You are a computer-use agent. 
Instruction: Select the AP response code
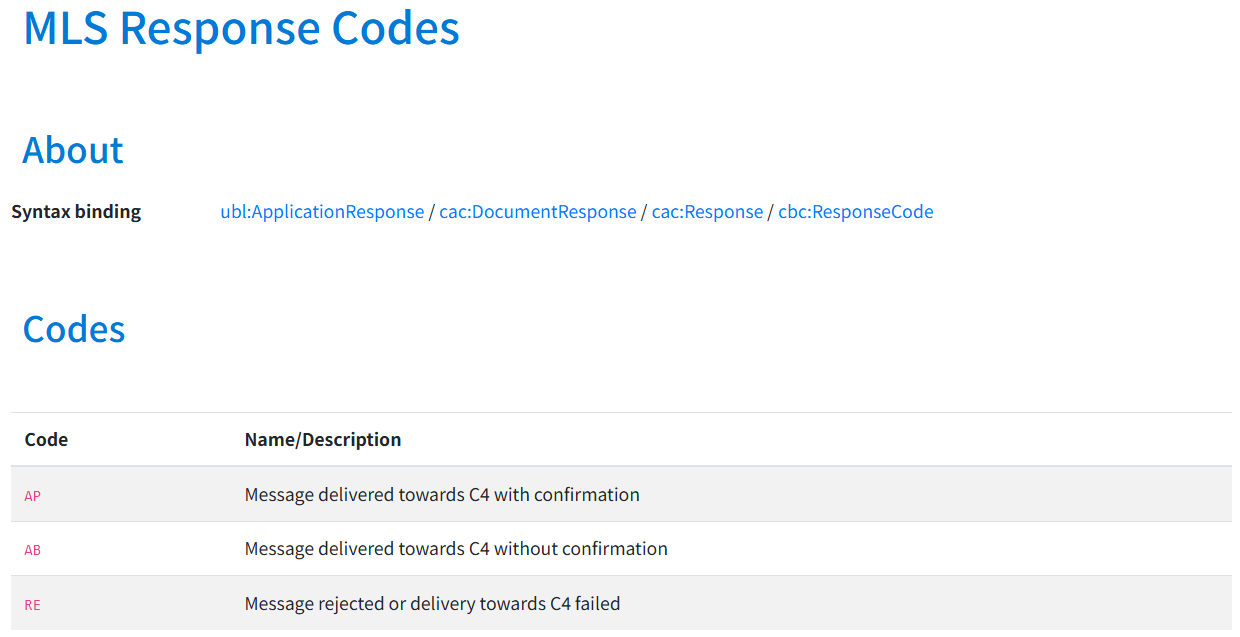click(33, 496)
